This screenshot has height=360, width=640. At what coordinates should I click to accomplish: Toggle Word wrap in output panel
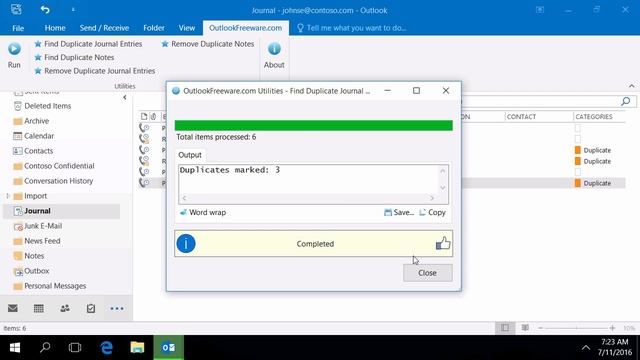203,212
